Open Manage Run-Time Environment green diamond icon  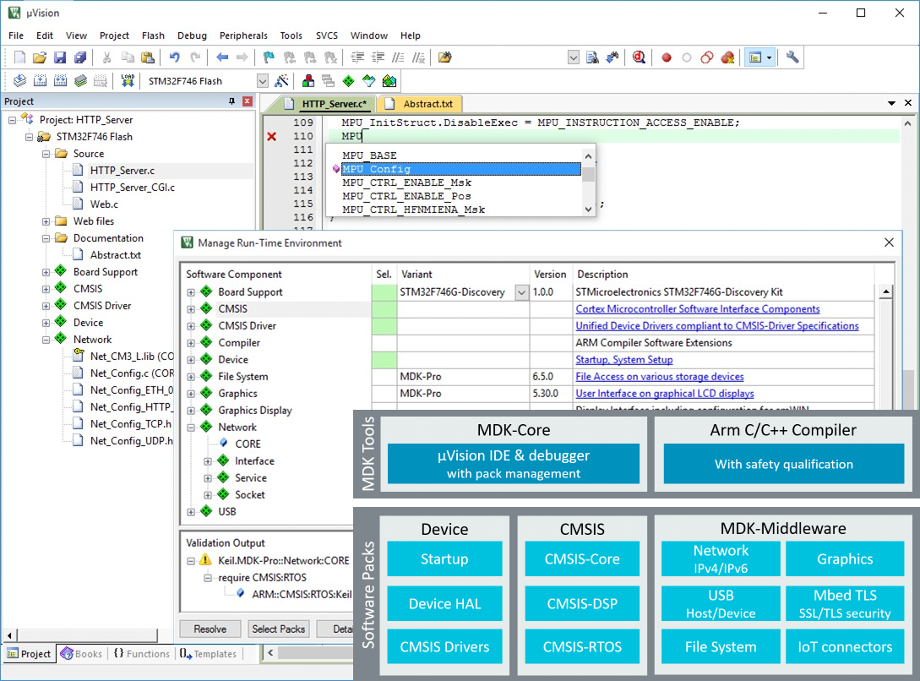click(x=348, y=81)
